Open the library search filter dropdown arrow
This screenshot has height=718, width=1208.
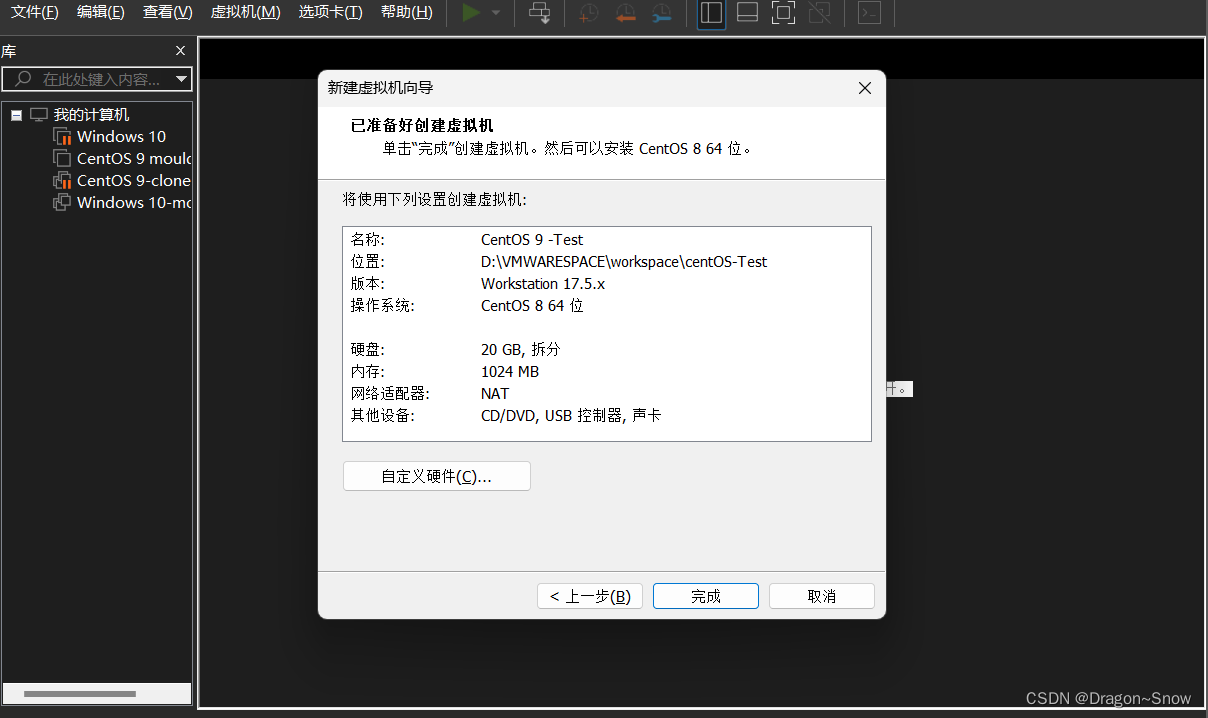pos(181,79)
